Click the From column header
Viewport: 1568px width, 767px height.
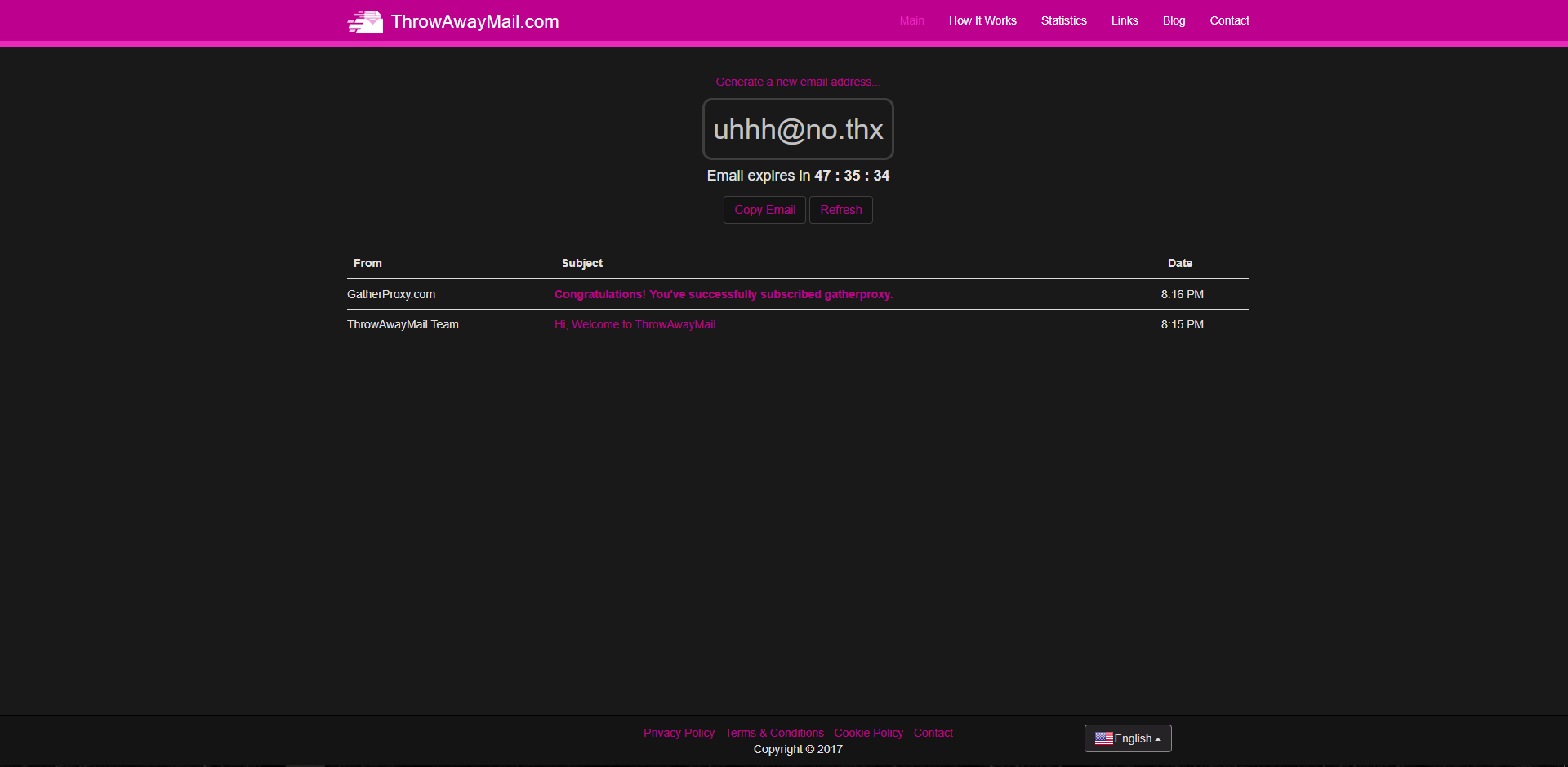point(367,263)
